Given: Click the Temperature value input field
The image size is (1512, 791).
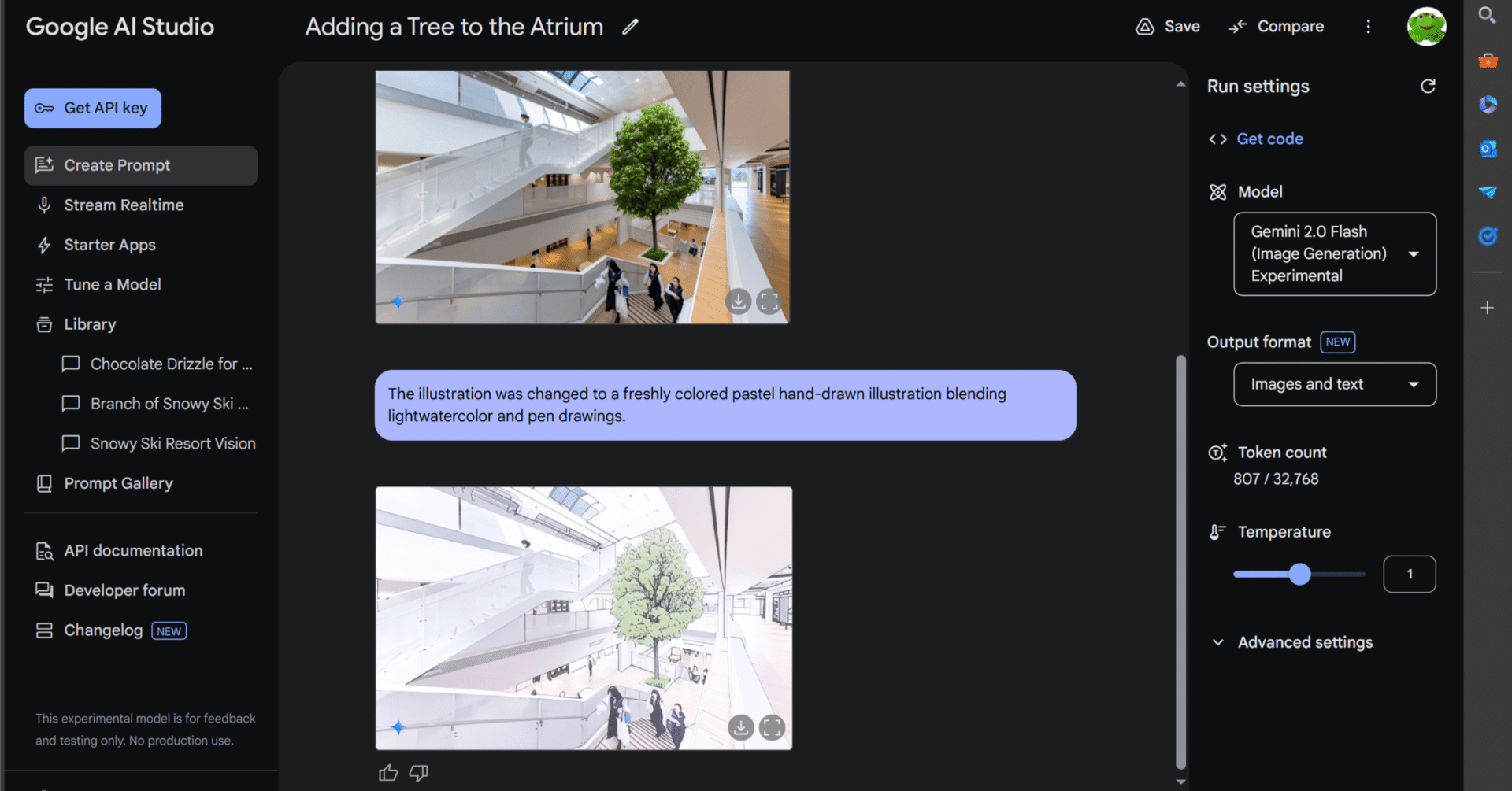Looking at the screenshot, I should tap(1410, 575).
